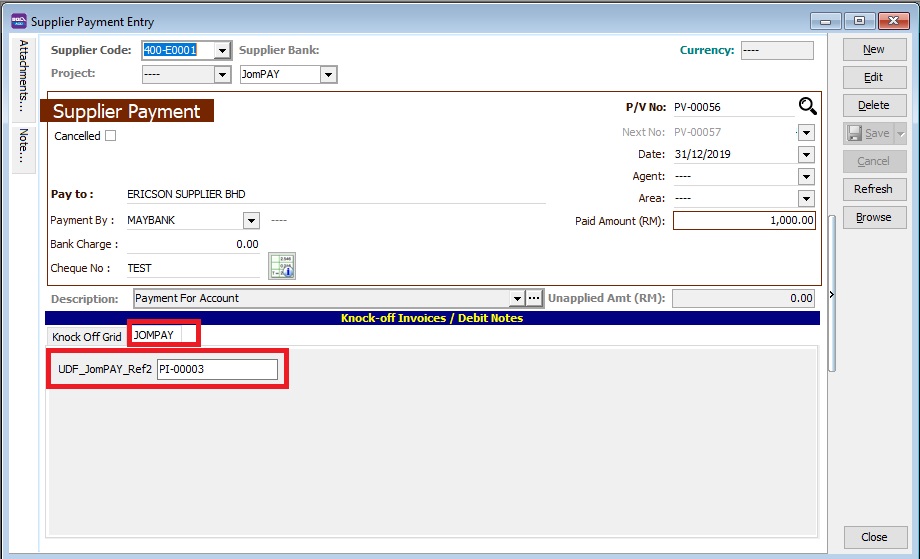Viewport: 920px width, 559px height.
Task: Click the ellipsis button next to Description
Action: pyautogui.click(x=534, y=298)
